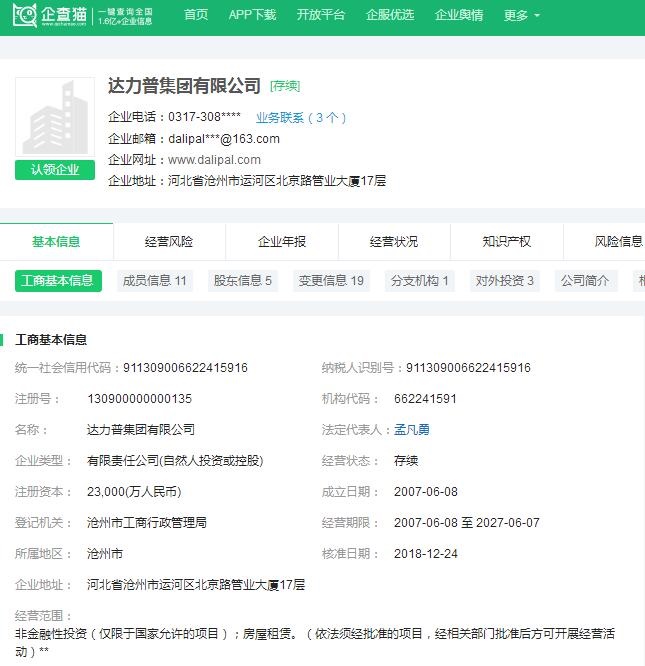Select the 工商基本信息 sub-tab
This screenshot has height=666, width=645.
tap(58, 281)
